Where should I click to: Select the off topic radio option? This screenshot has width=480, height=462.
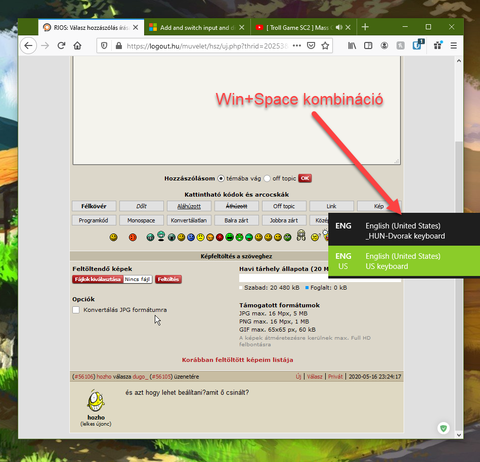(x=267, y=178)
